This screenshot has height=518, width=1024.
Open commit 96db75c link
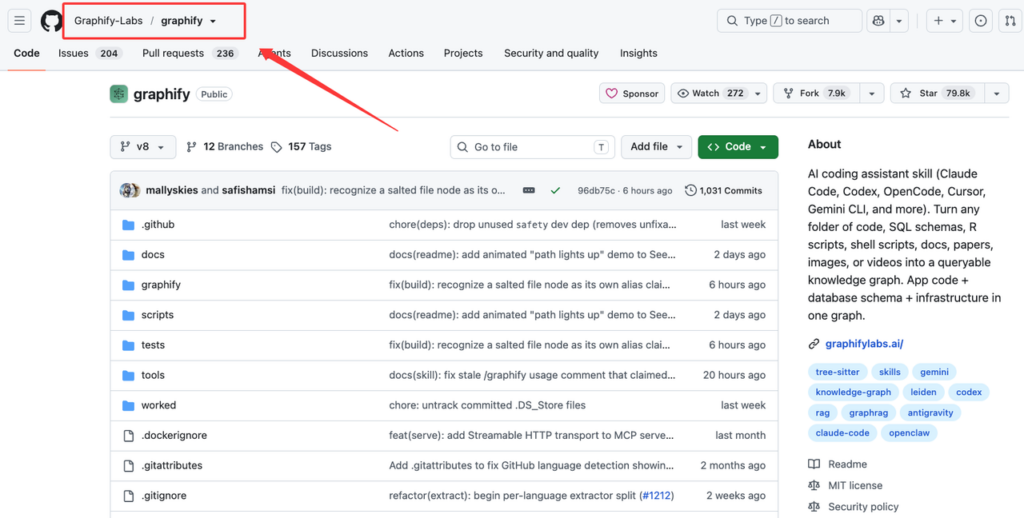point(596,191)
